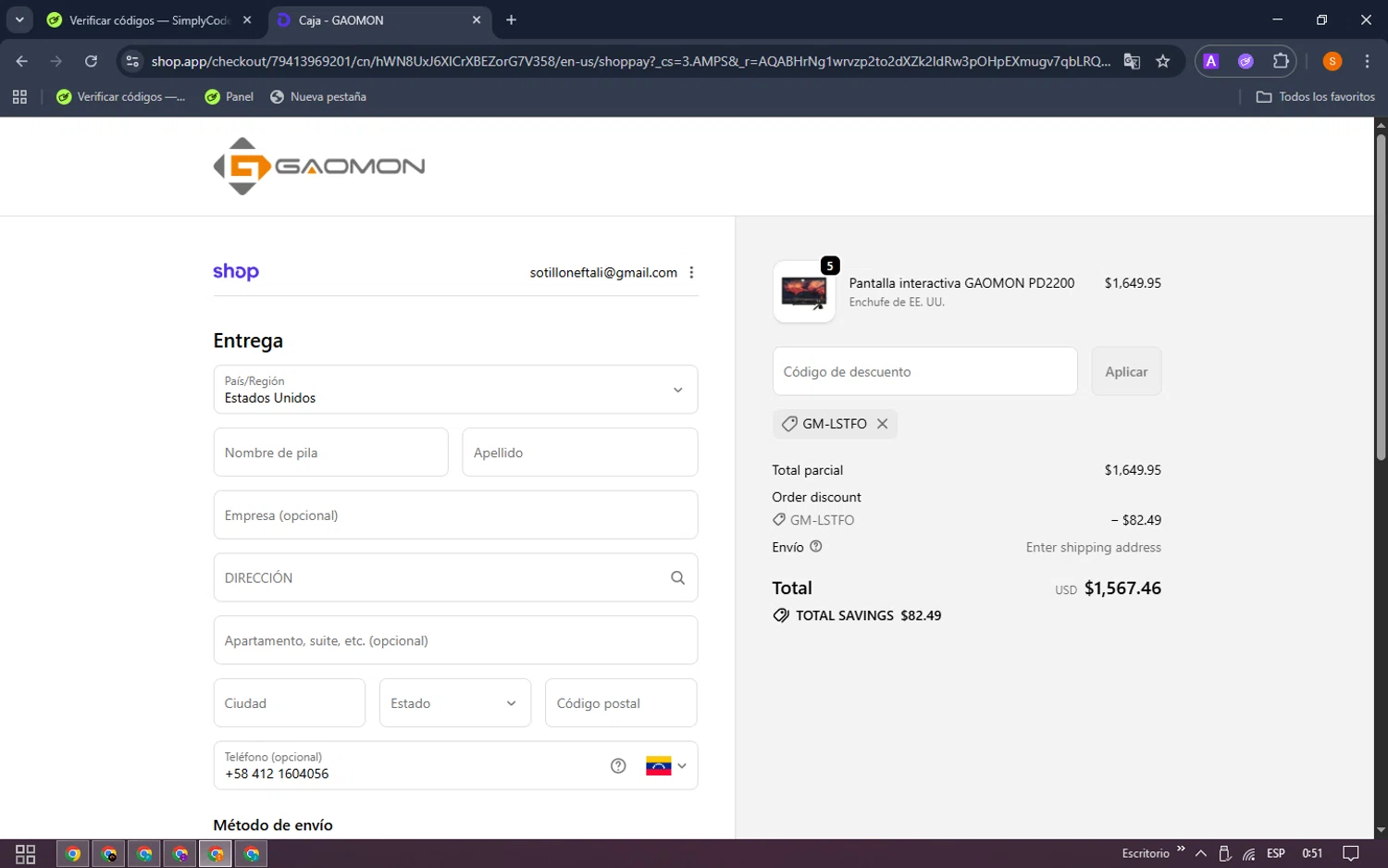Switch to Verificar códigos — SimplyCodes tab
Screen dimensions: 1388x868
tap(148, 19)
